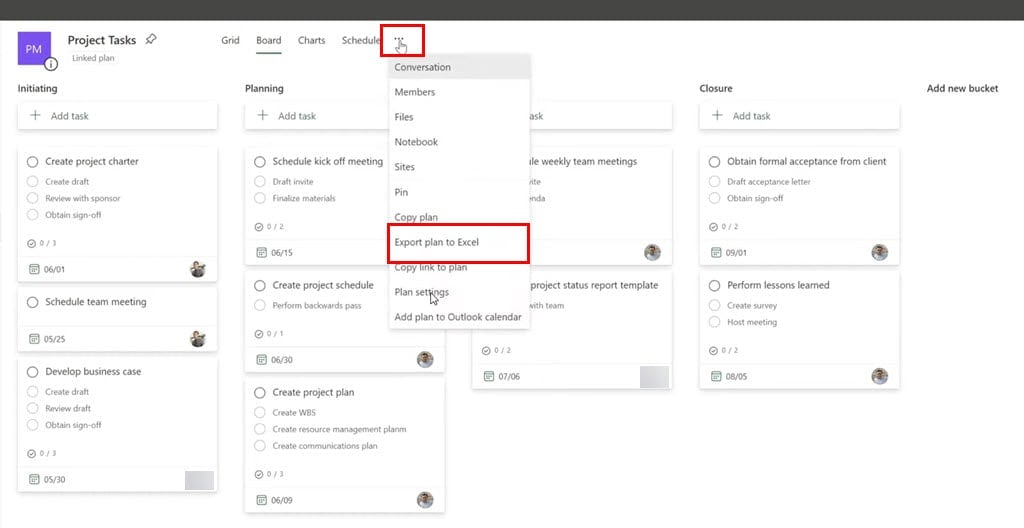Mark Obtain formal acceptance from client complete

[x=714, y=161]
